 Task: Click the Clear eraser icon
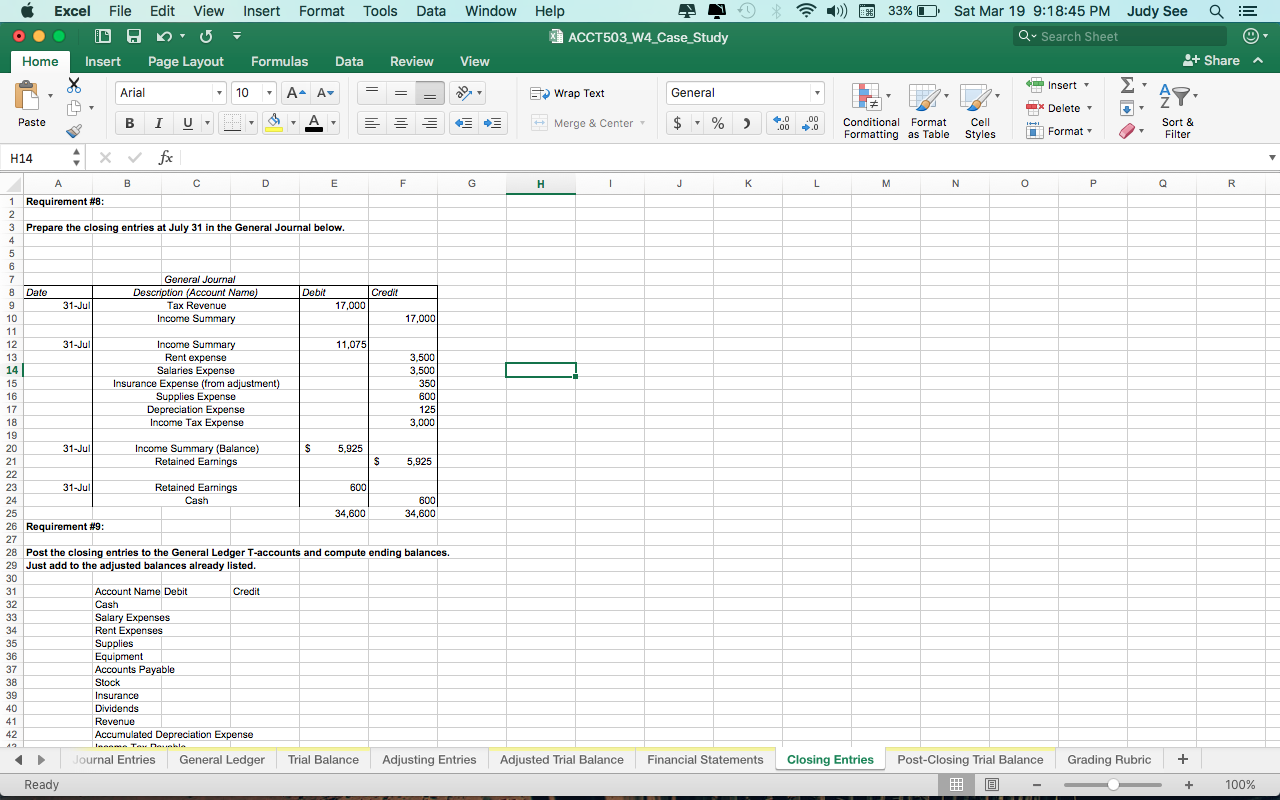coord(1127,131)
